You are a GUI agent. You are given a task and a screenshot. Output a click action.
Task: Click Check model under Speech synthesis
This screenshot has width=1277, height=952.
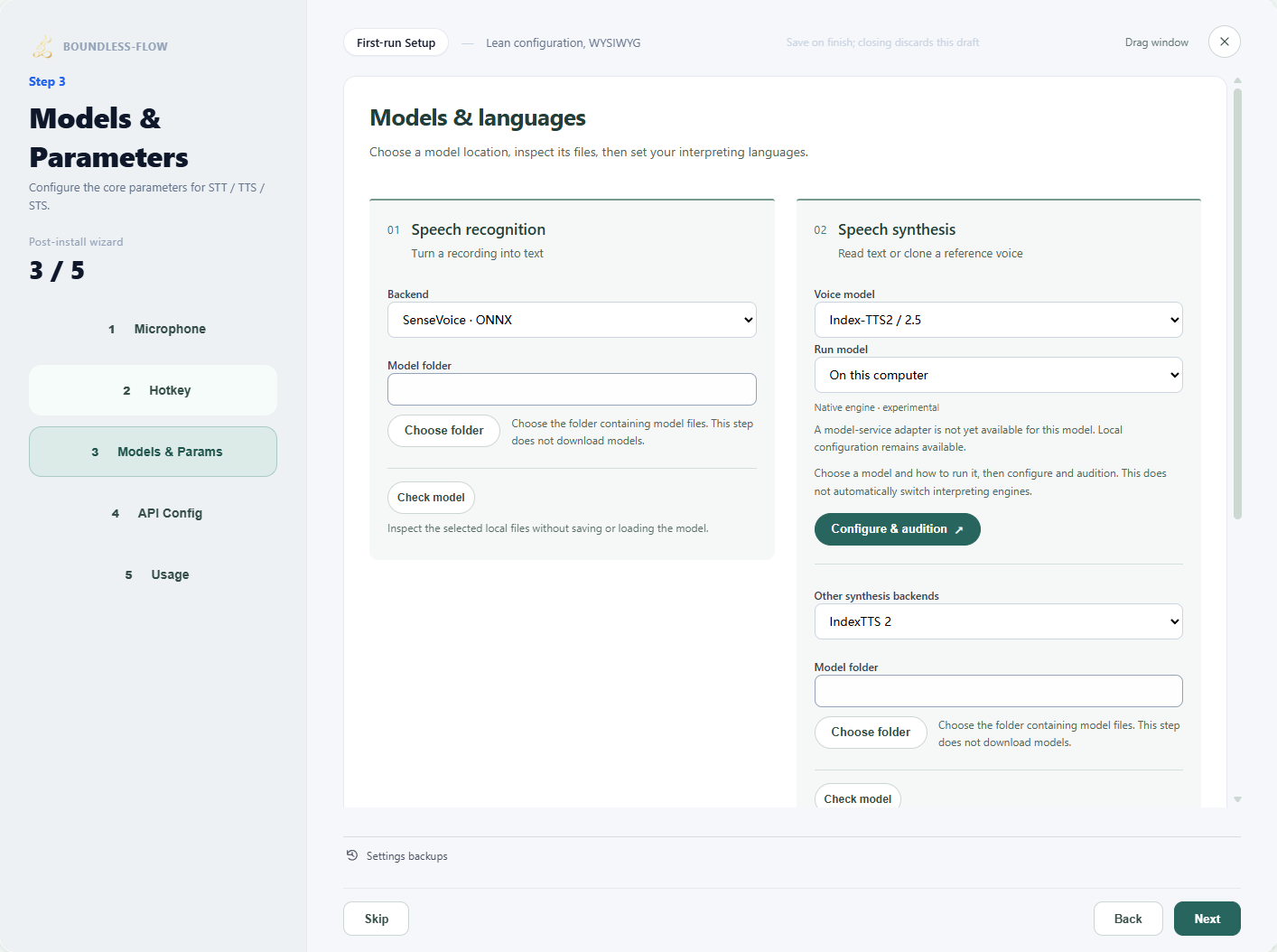coord(858,798)
